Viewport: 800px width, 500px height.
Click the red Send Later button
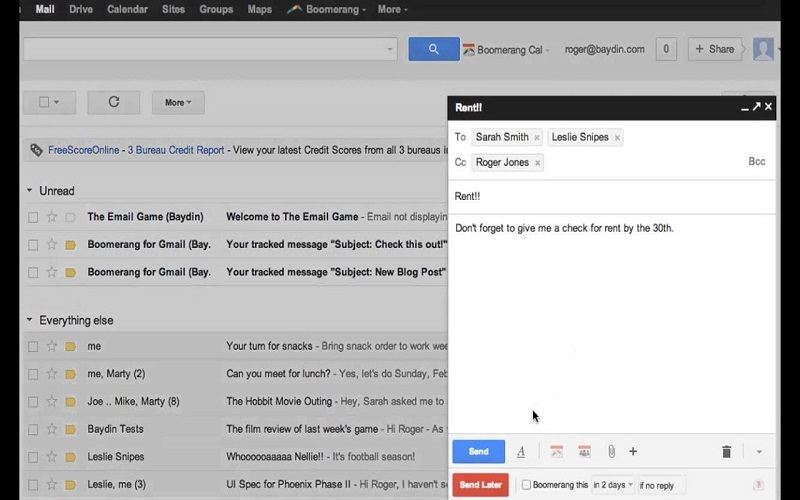click(480, 485)
